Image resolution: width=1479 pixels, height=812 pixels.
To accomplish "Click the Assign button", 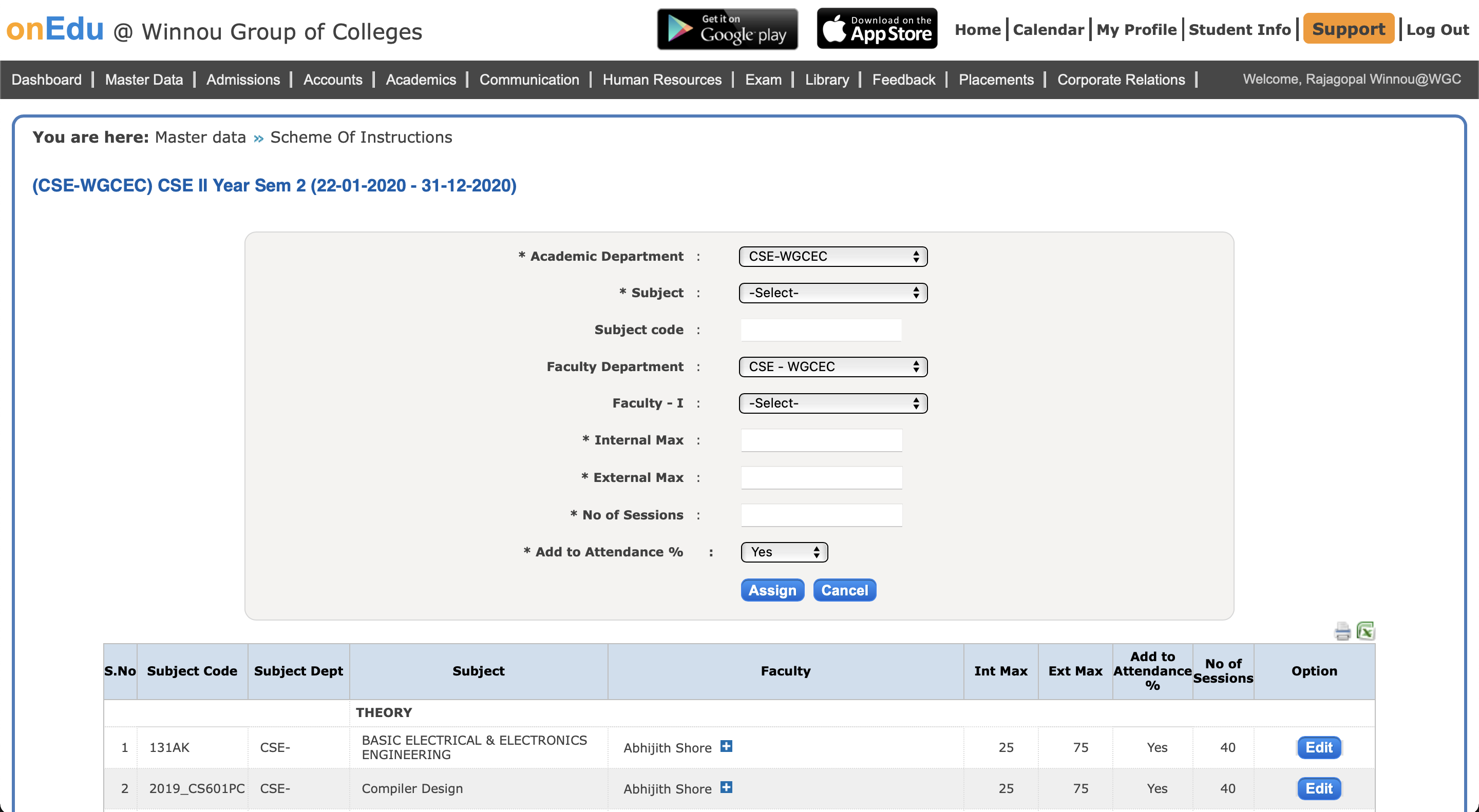I will [772, 590].
